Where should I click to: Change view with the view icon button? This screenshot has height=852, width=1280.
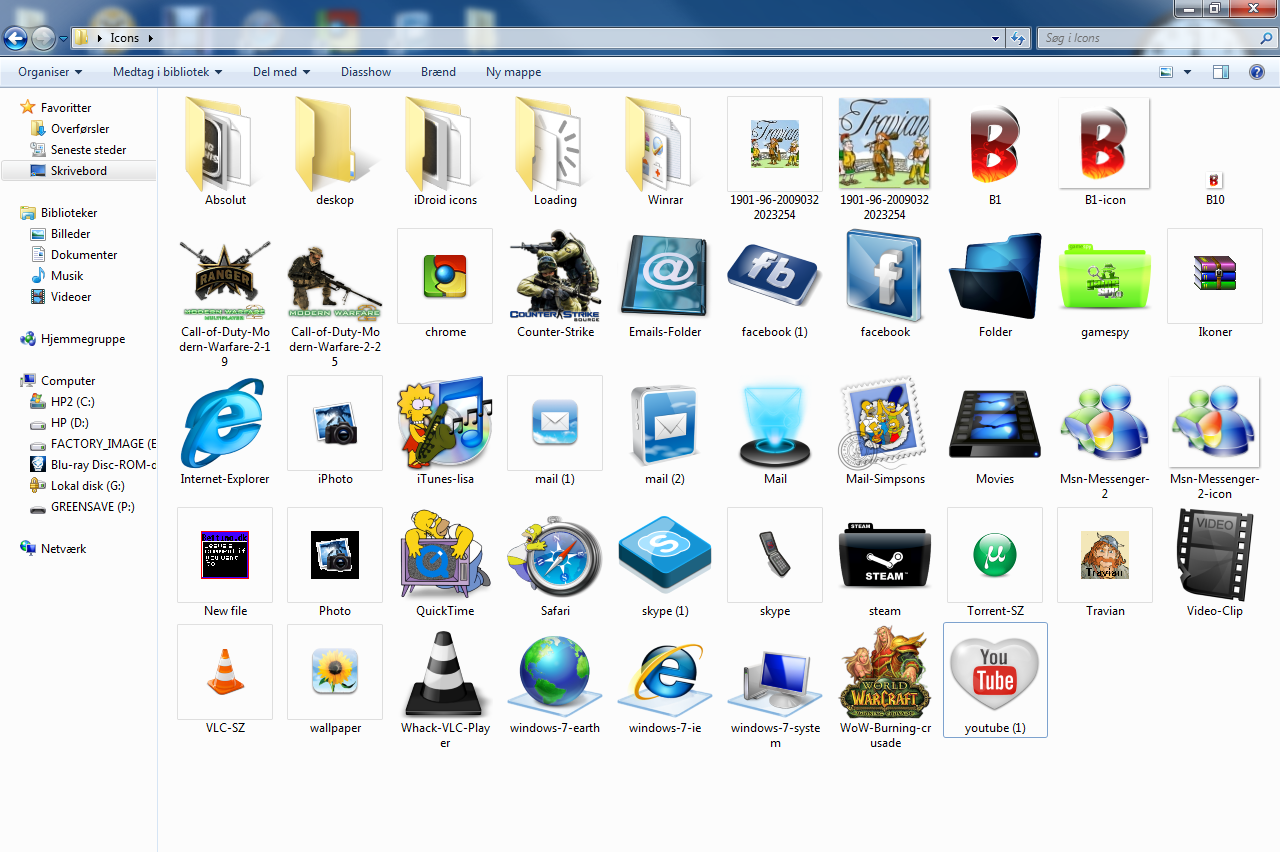coord(1166,72)
